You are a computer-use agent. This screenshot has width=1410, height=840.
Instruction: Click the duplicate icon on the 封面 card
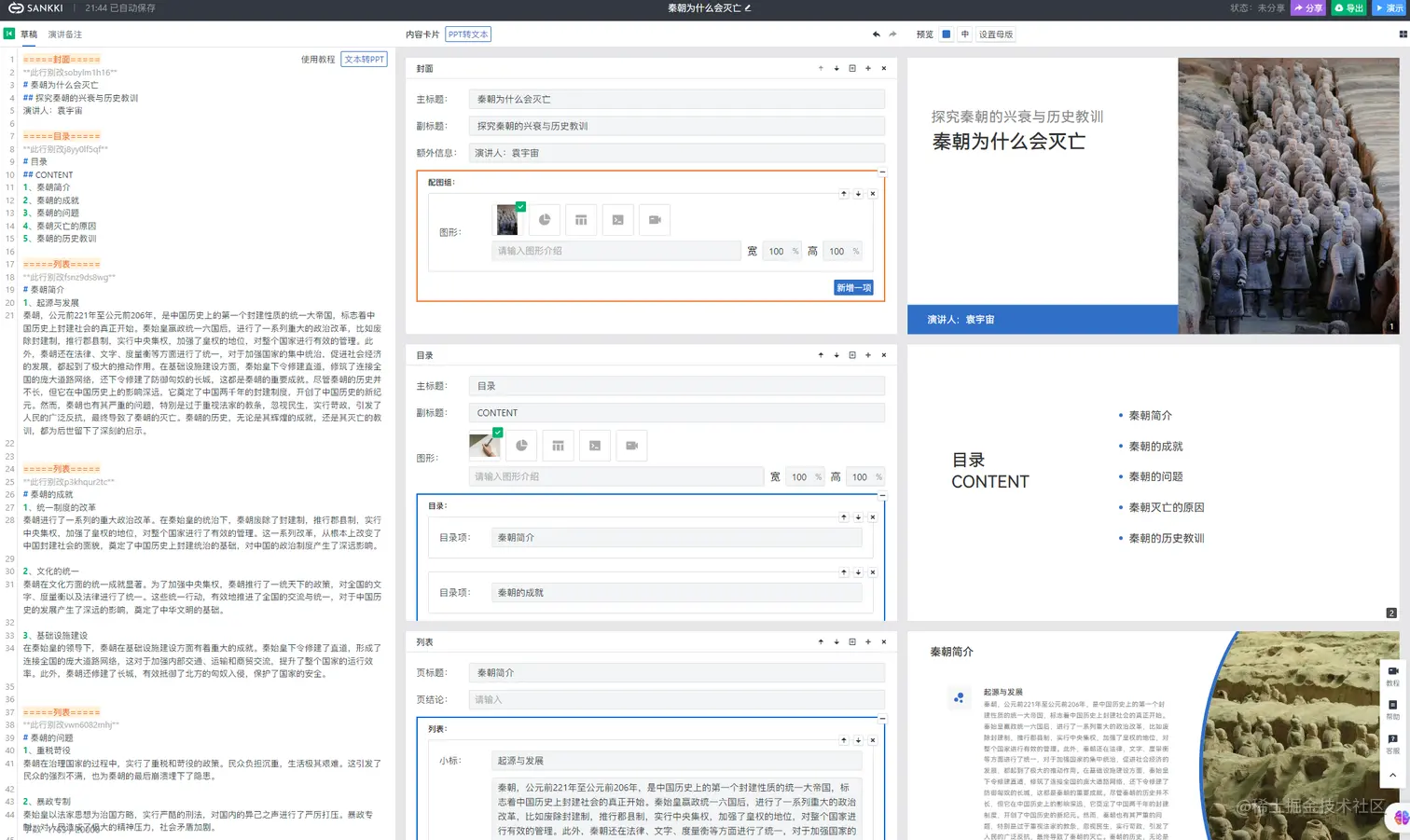pyautogui.click(x=852, y=68)
